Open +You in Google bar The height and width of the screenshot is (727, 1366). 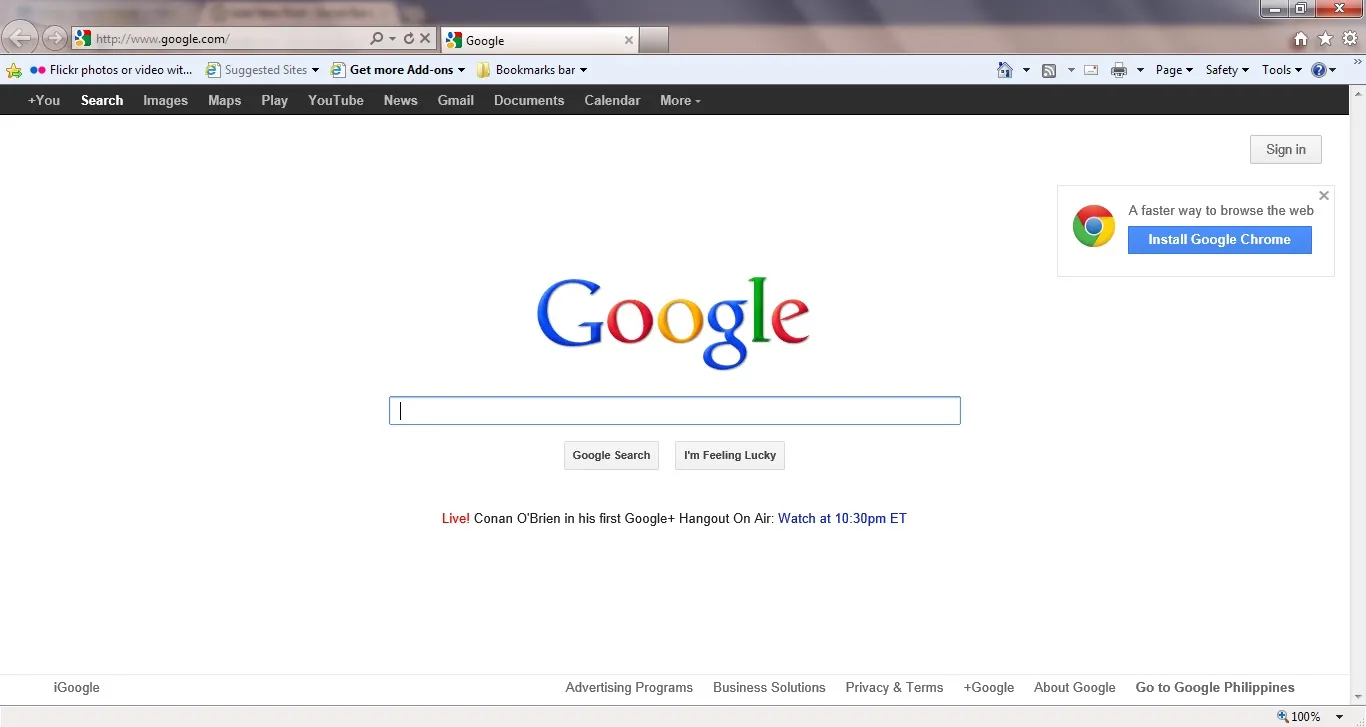point(44,100)
